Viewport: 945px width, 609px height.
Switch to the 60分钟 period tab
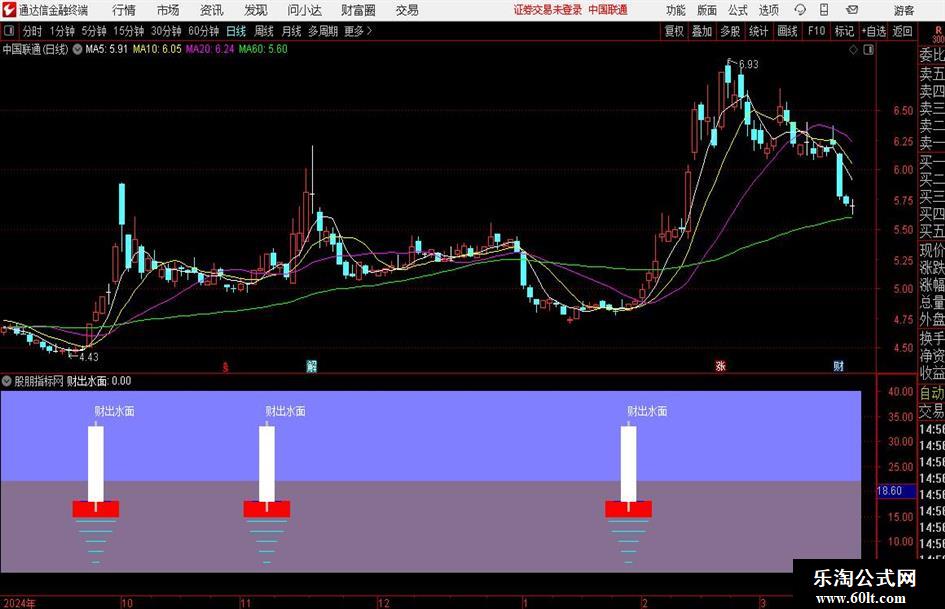coord(204,31)
